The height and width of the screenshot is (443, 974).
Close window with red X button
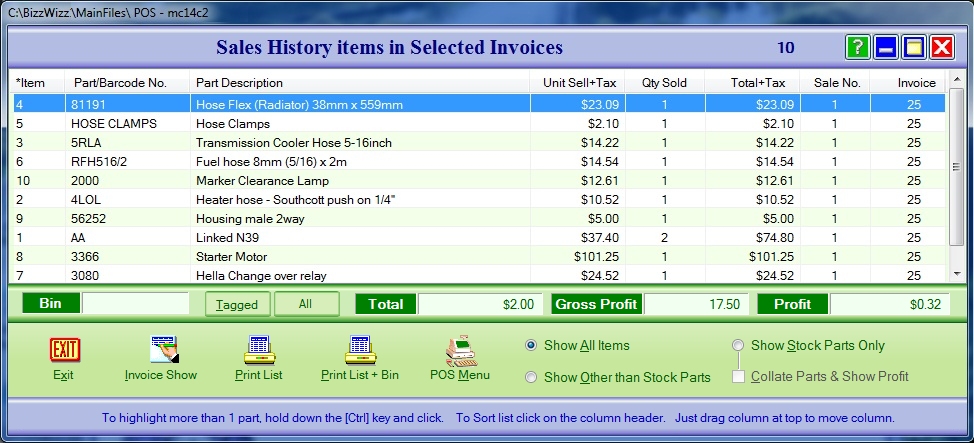coord(942,47)
